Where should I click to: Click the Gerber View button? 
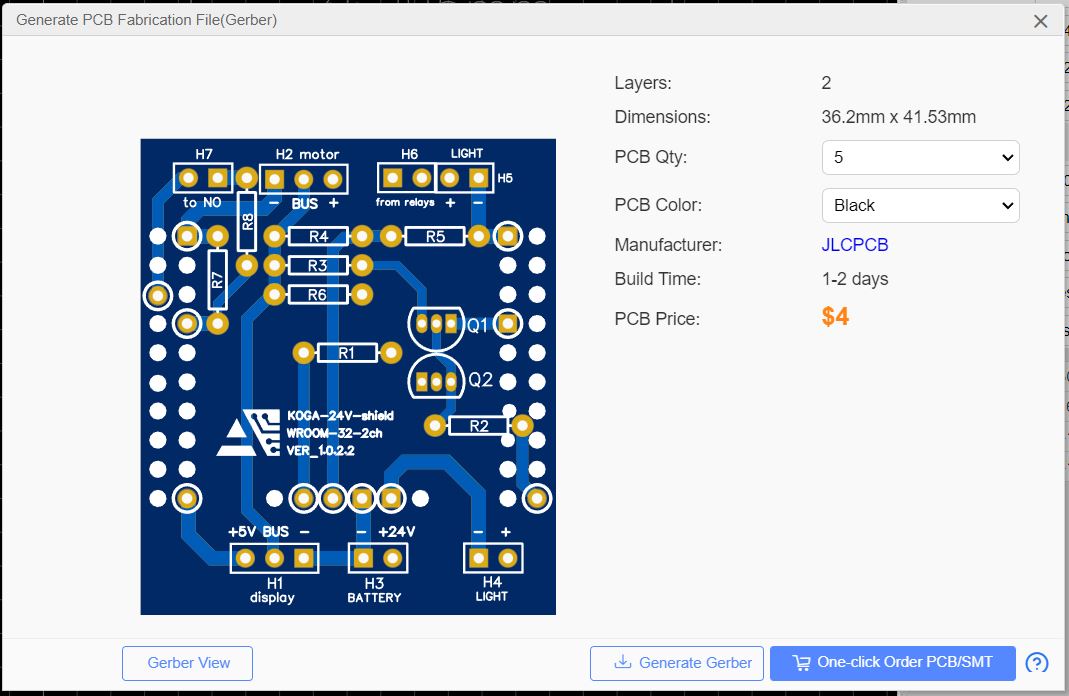(187, 663)
